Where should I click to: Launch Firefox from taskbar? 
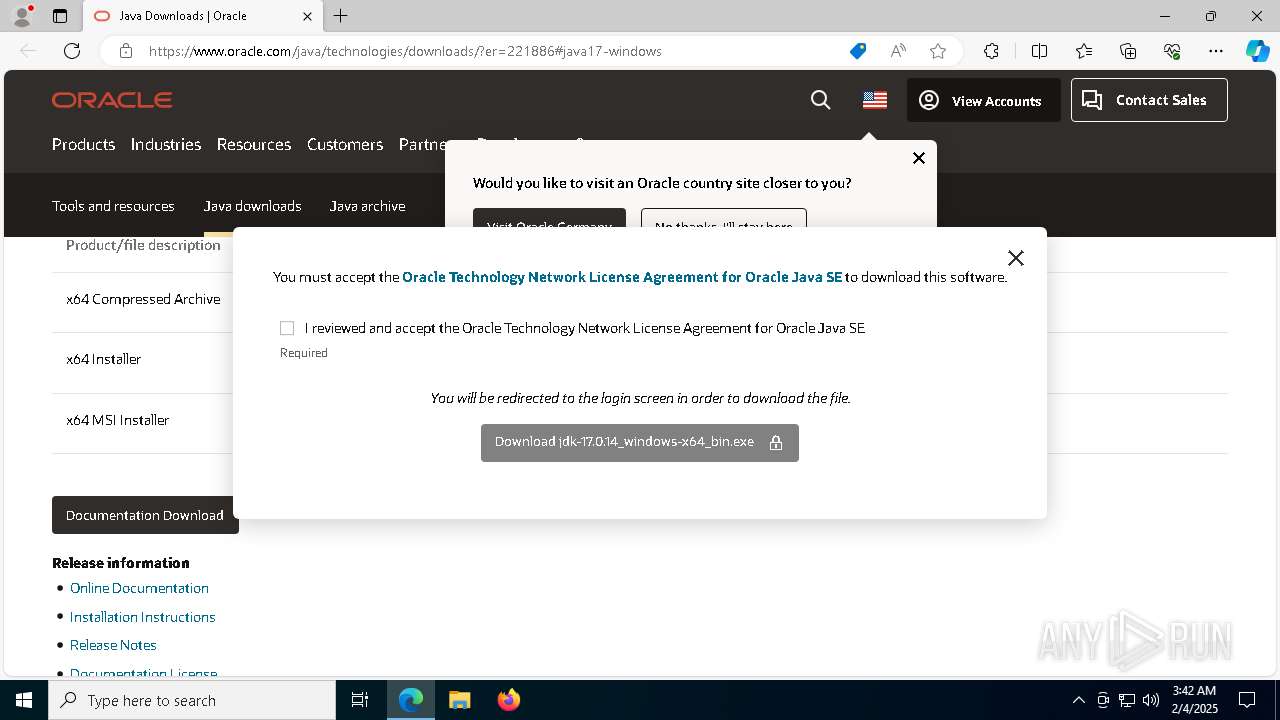click(508, 700)
